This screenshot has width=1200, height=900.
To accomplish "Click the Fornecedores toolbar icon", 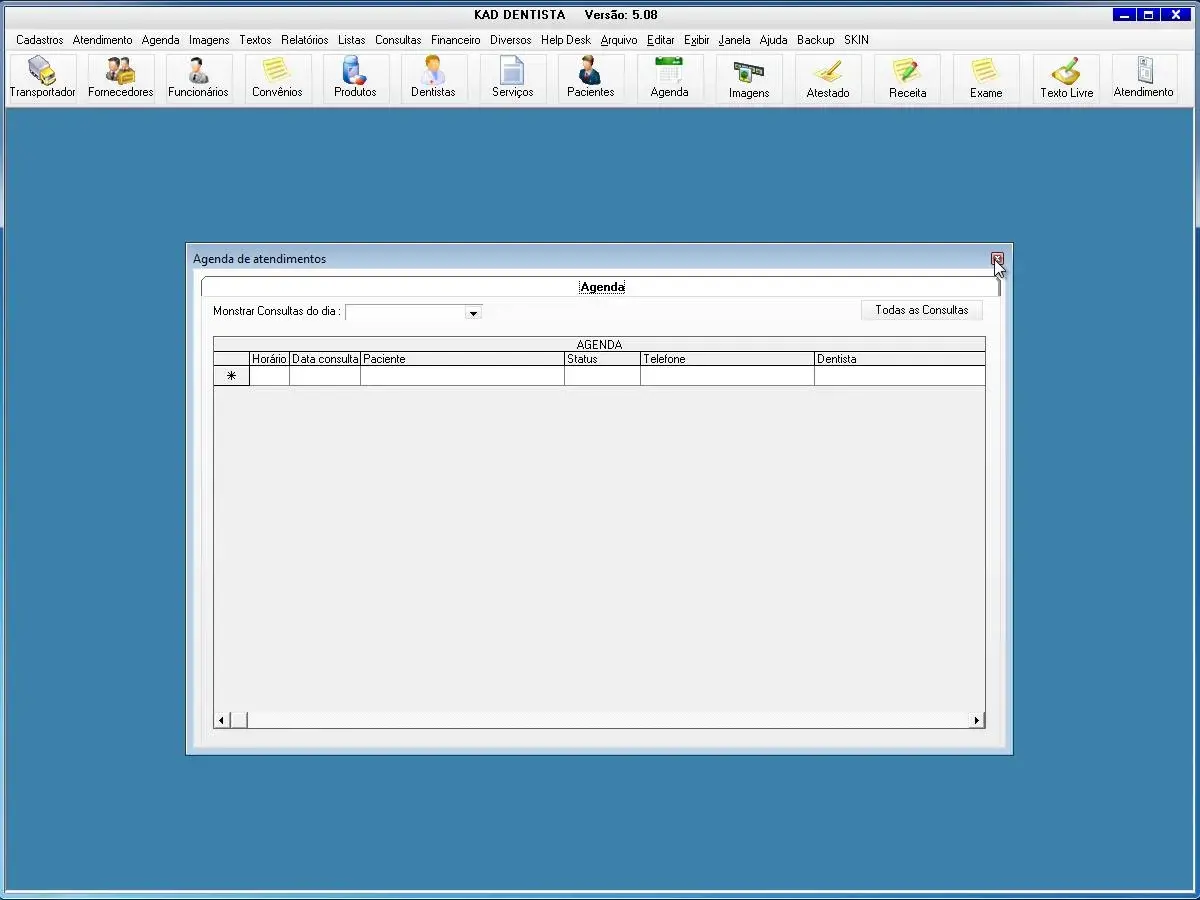I will pos(121,78).
